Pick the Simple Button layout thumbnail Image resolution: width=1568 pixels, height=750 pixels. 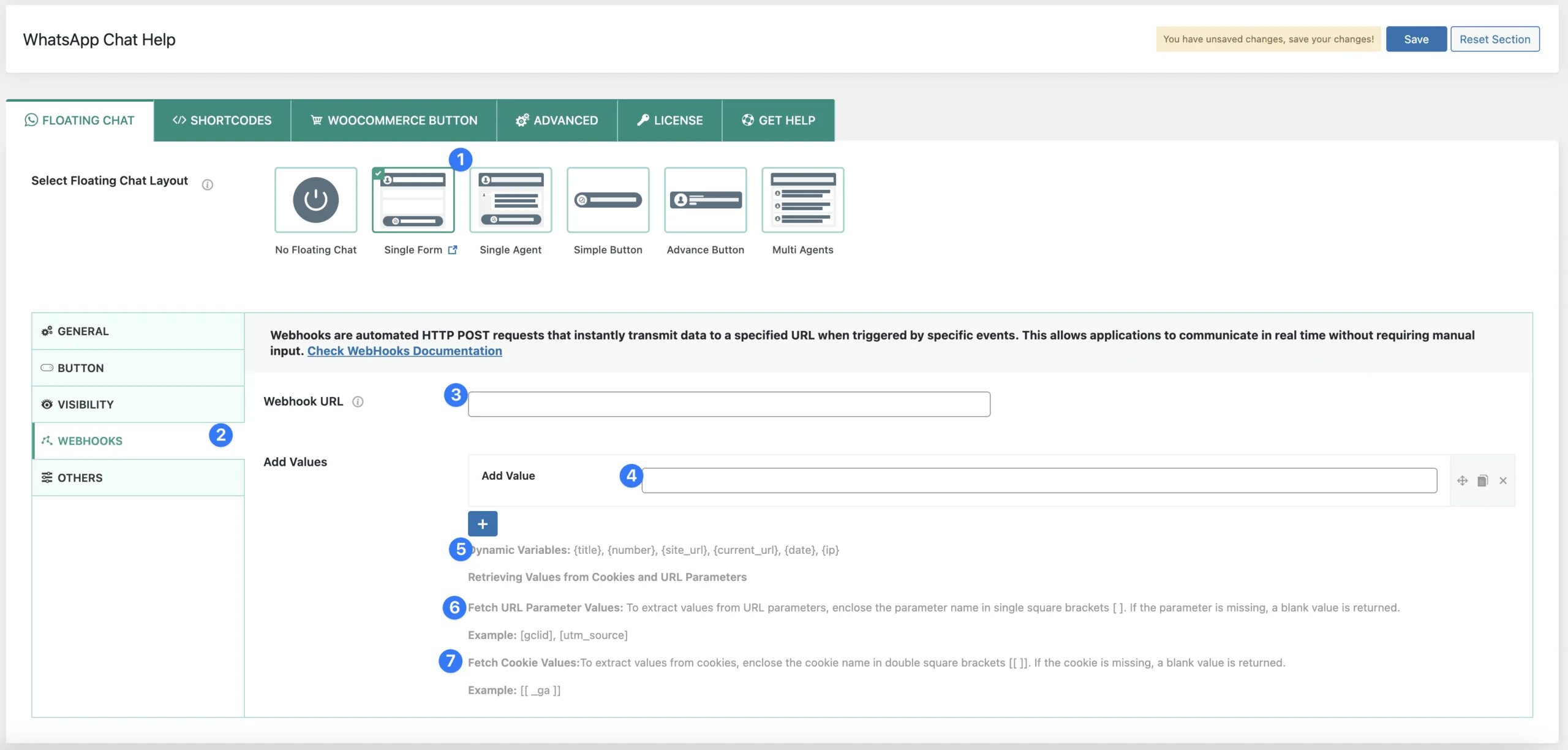tap(608, 200)
